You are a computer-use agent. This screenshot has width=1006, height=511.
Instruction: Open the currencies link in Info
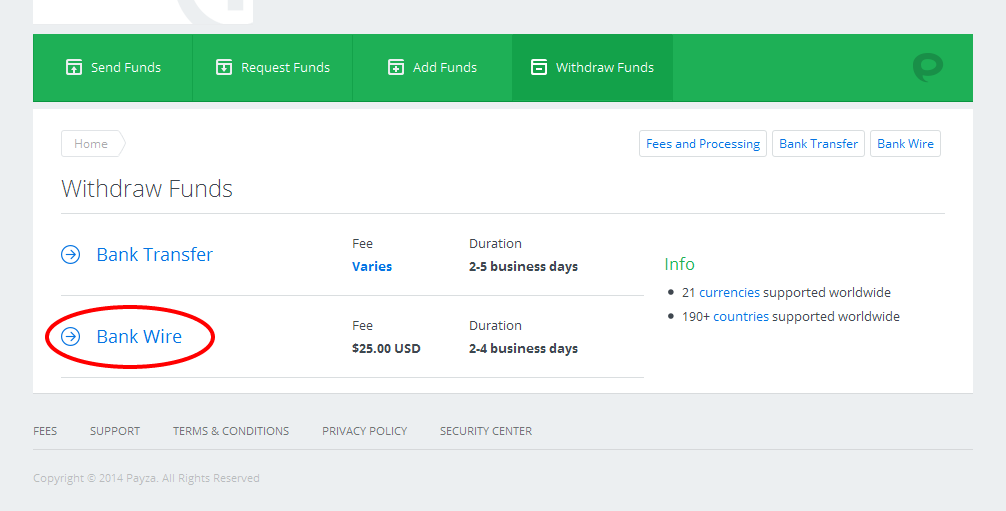pos(729,293)
